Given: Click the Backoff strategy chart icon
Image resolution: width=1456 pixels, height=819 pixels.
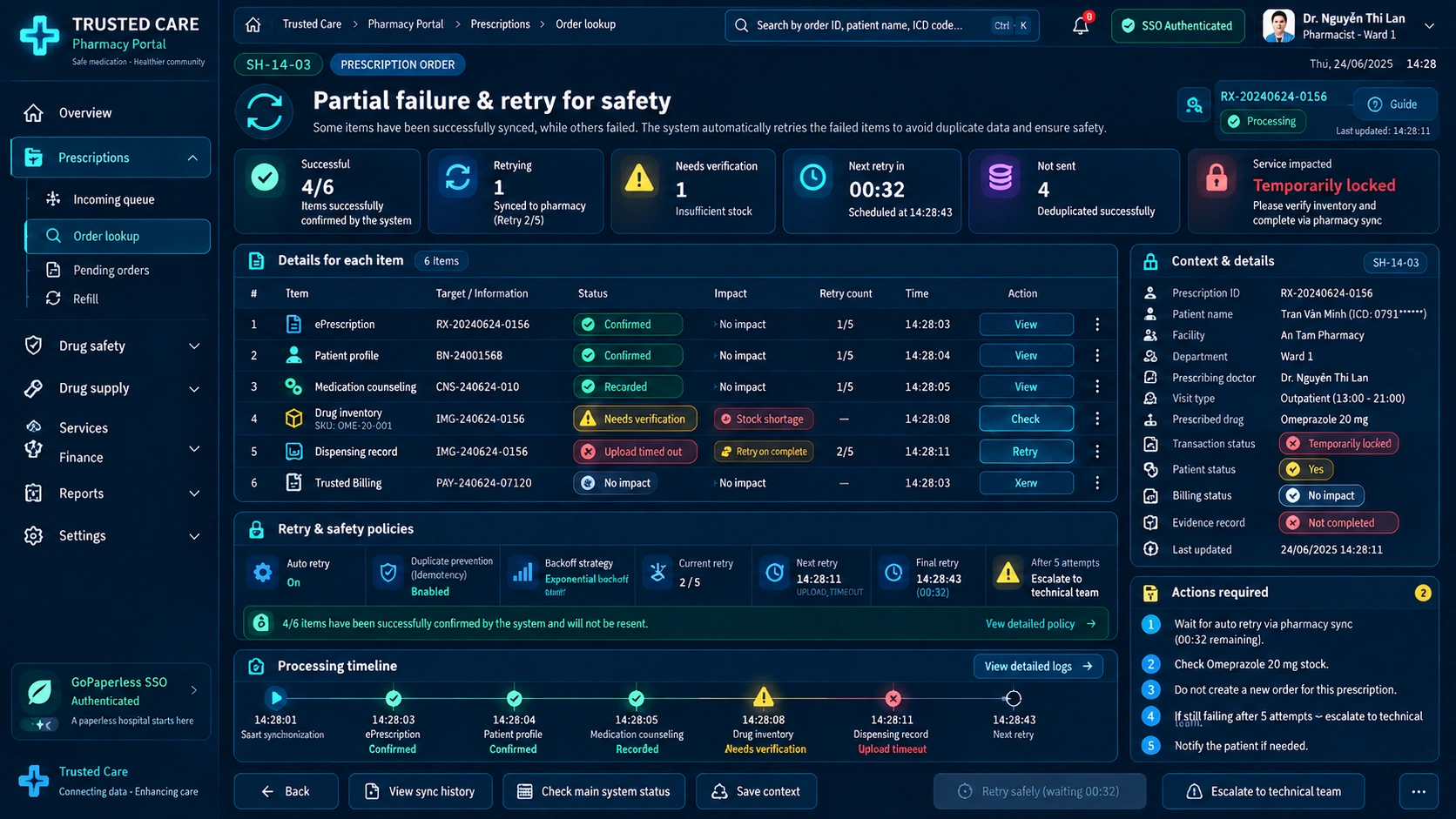Looking at the screenshot, I should 522,573.
